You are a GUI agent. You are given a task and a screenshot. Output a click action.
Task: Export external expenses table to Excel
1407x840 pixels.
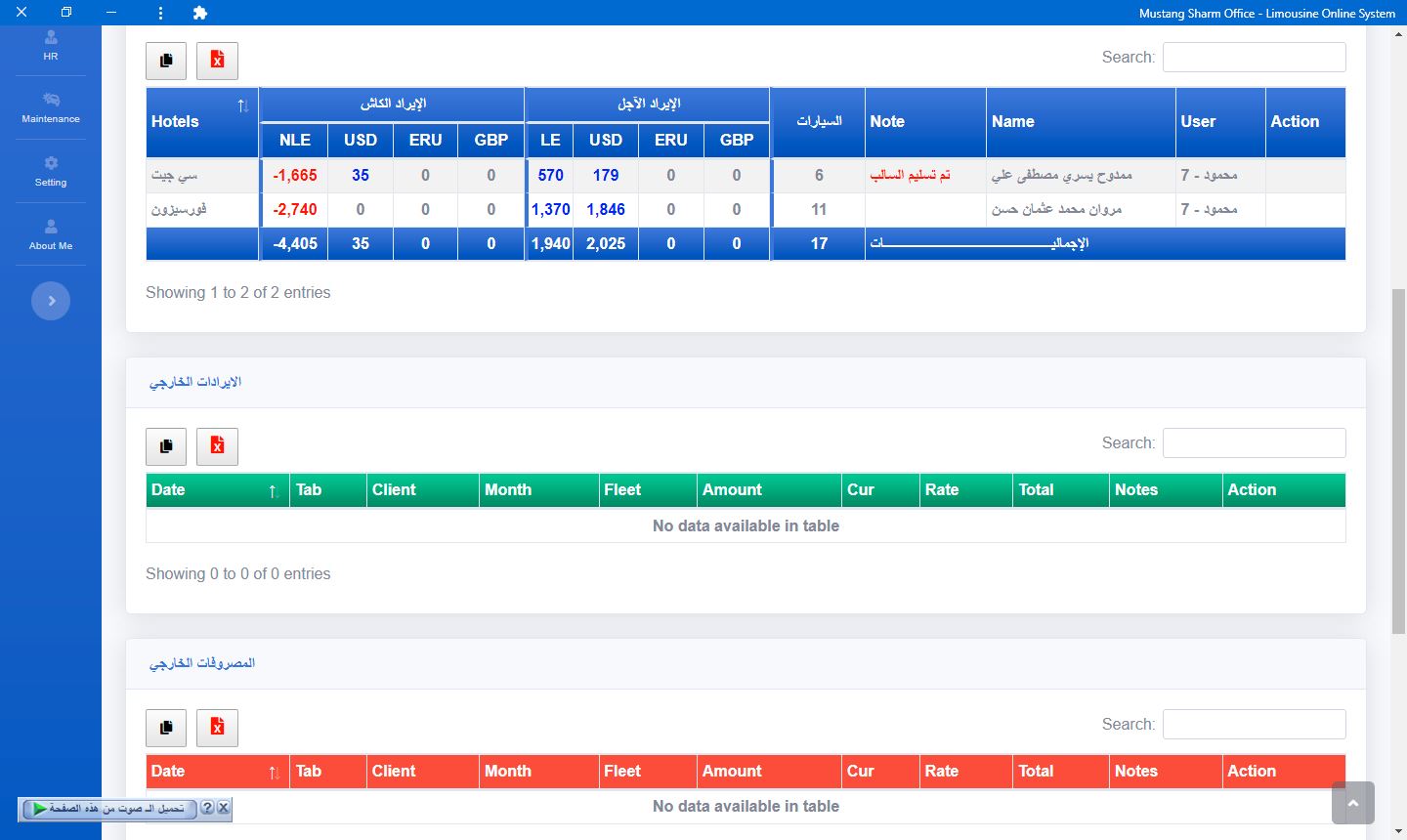pos(217,728)
